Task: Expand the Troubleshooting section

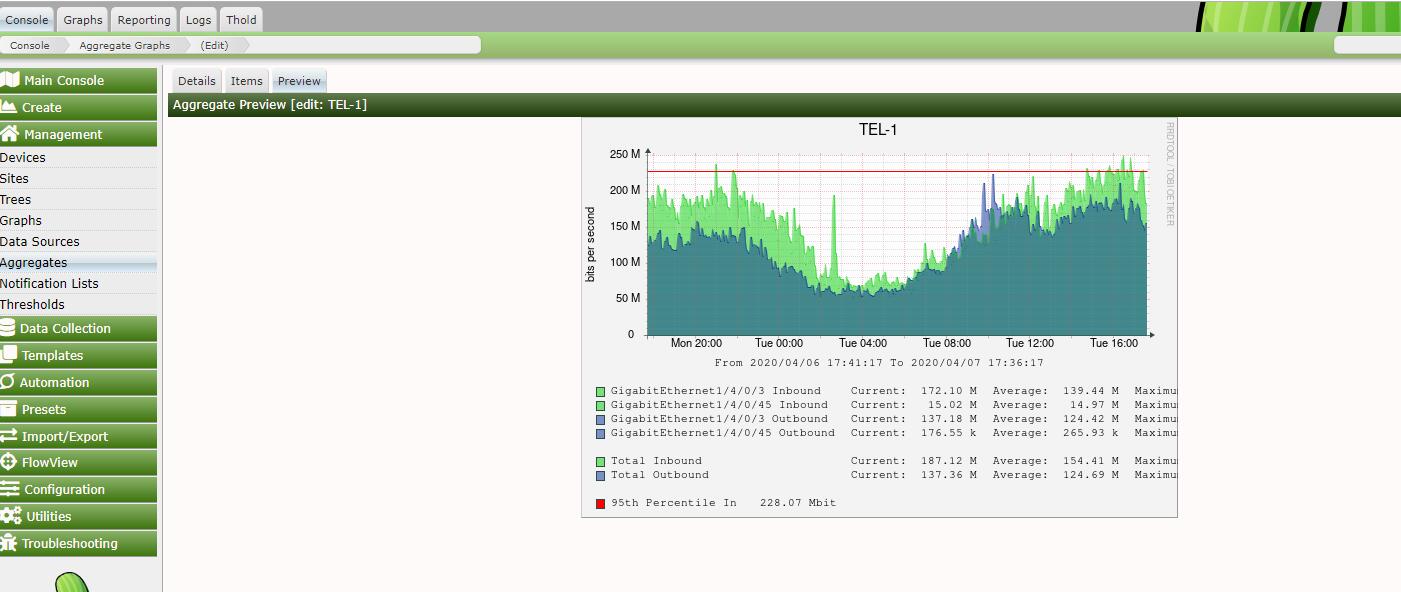Action: point(79,543)
